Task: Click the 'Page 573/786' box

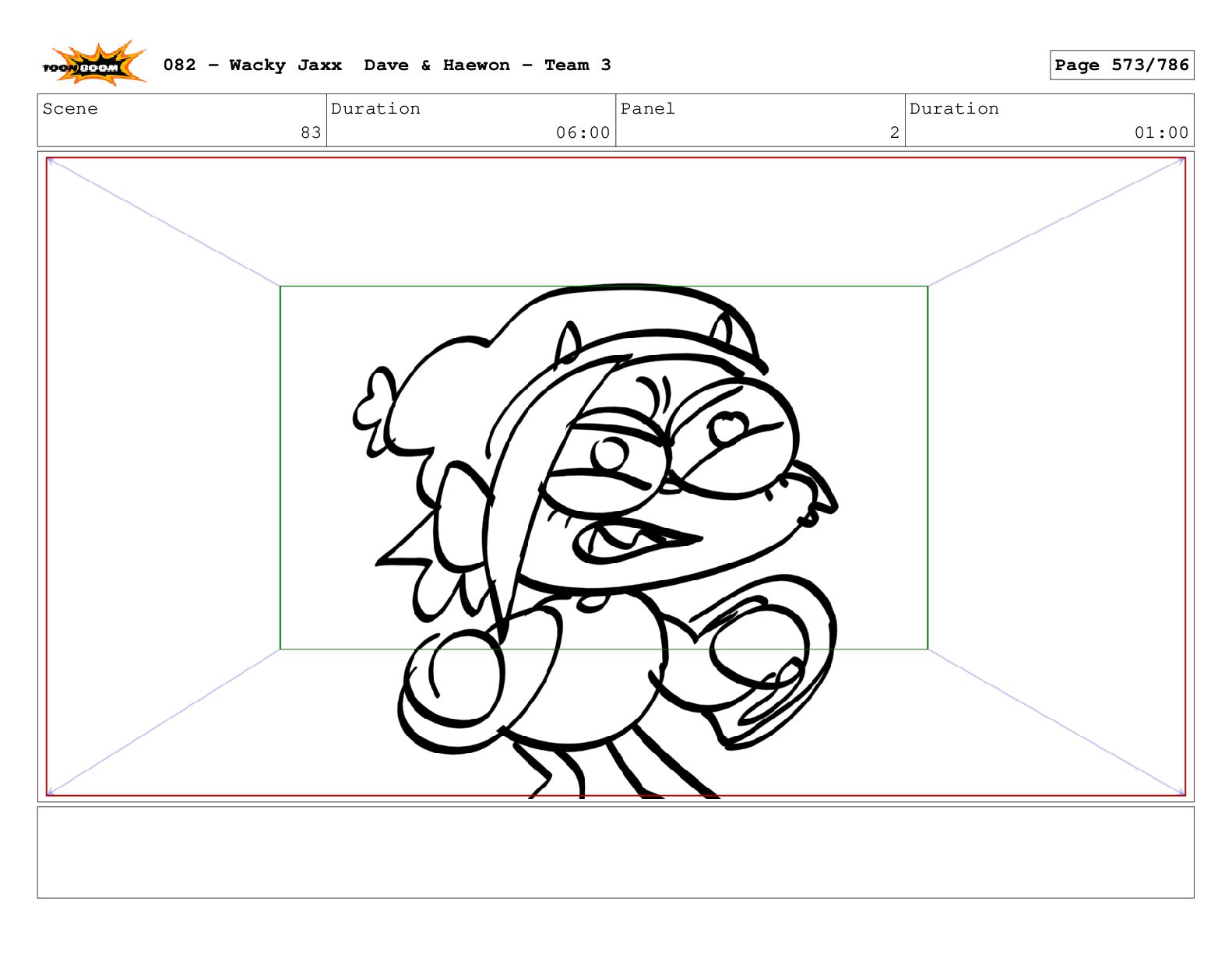Action: (1121, 65)
